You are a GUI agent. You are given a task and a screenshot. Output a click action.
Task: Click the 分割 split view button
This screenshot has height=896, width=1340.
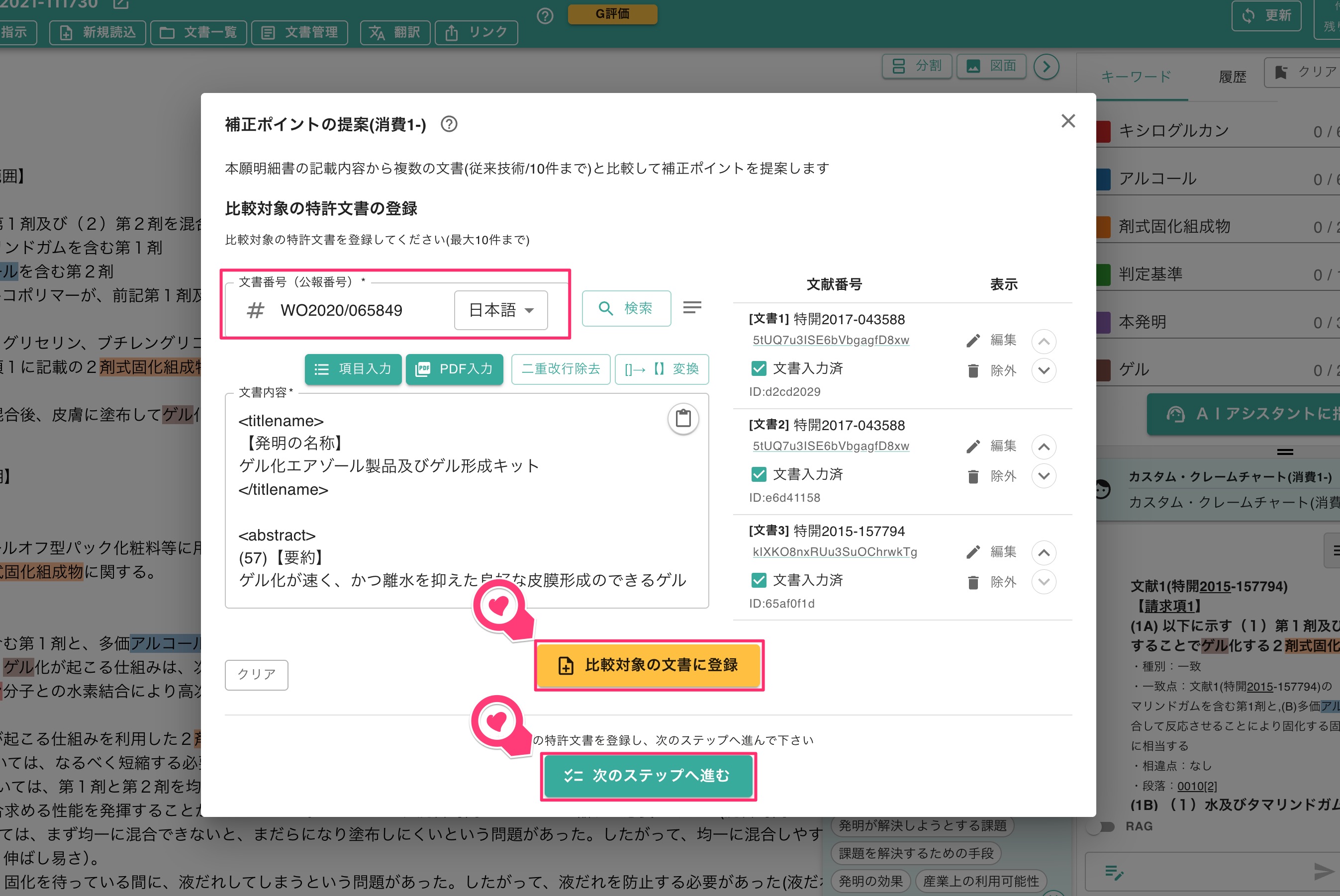coord(917,66)
